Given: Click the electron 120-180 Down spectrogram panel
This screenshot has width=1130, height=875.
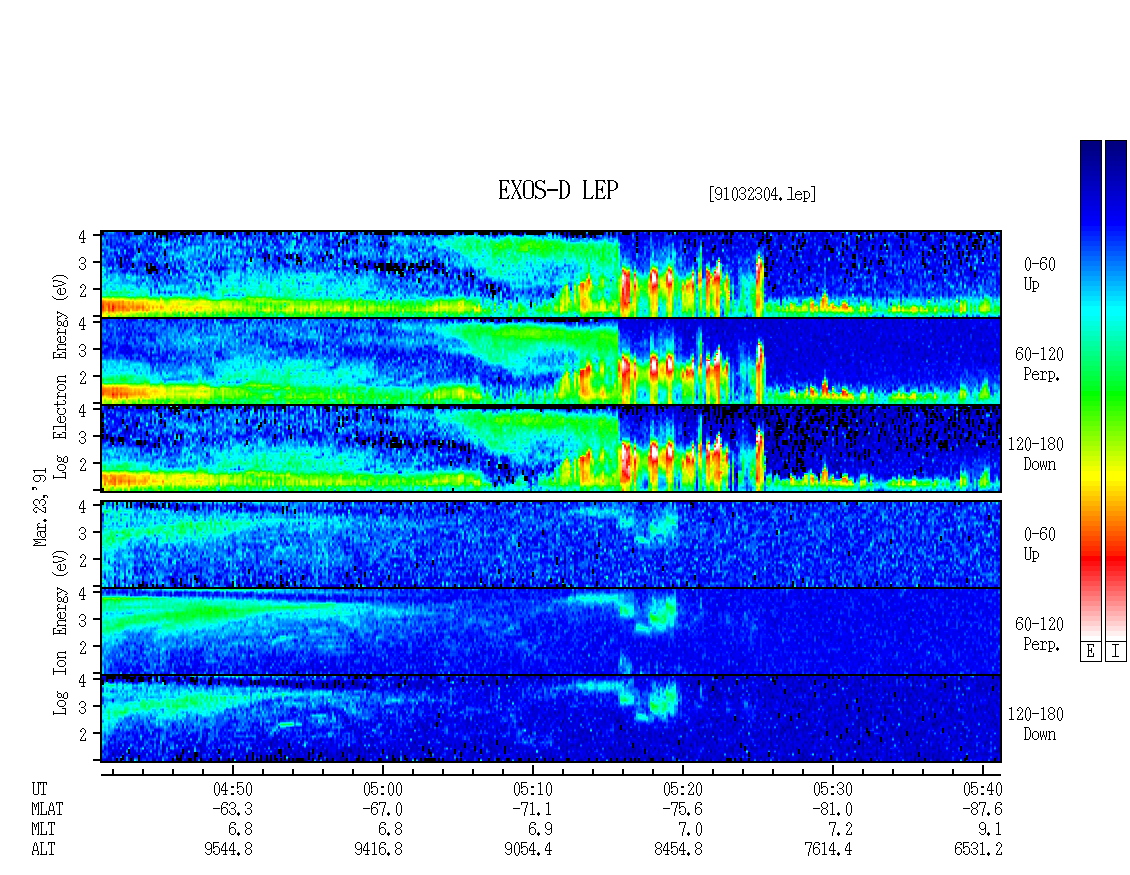Looking at the screenshot, I should [551, 448].
